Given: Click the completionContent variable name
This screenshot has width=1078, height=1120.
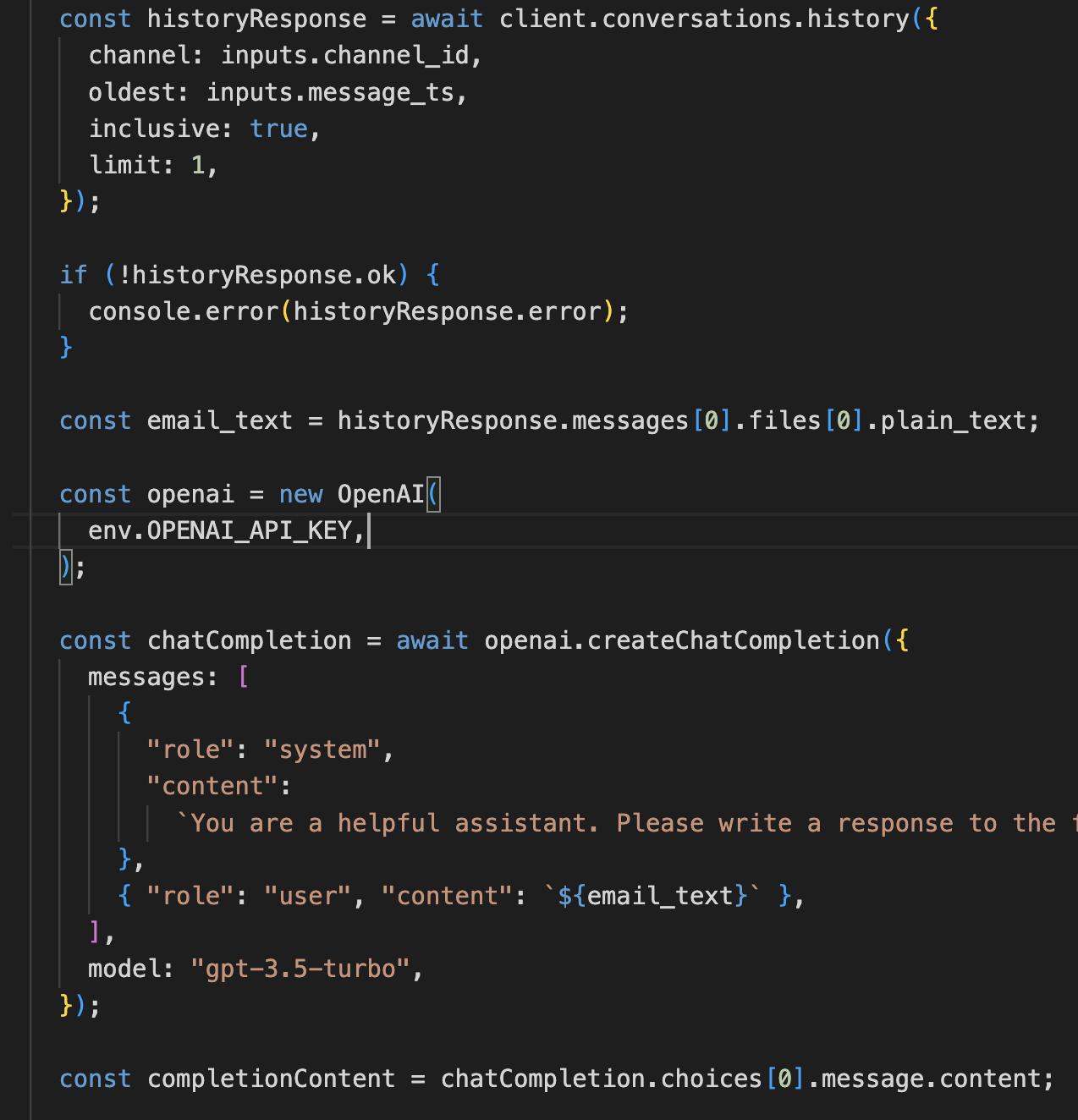Looking at the screenshot, I should (271, 1079).
